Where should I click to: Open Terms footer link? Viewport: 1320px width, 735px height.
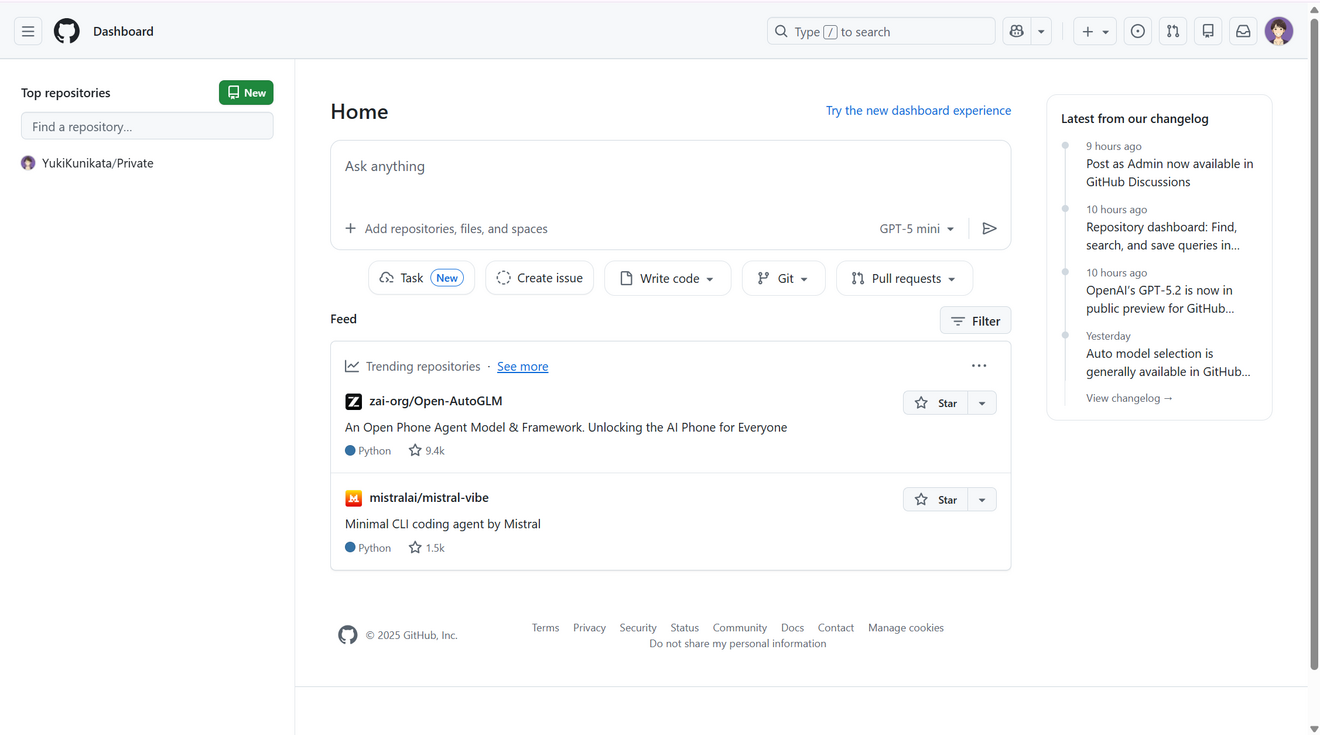[545, 628]
